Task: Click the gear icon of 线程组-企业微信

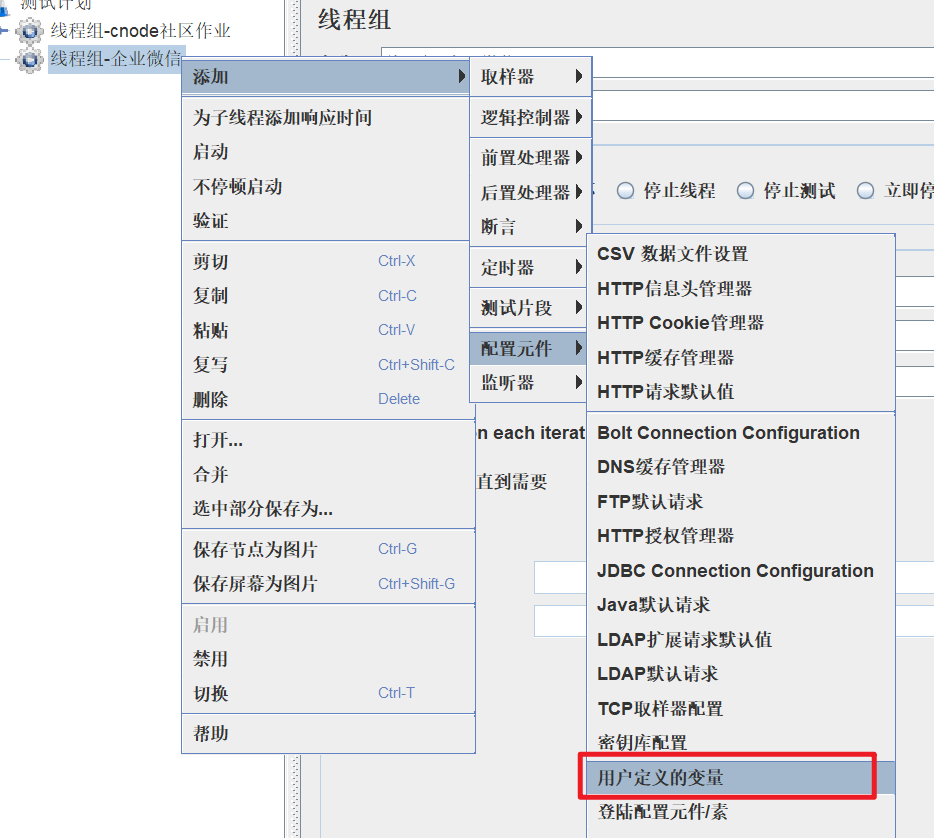Action: coord(30,59)
